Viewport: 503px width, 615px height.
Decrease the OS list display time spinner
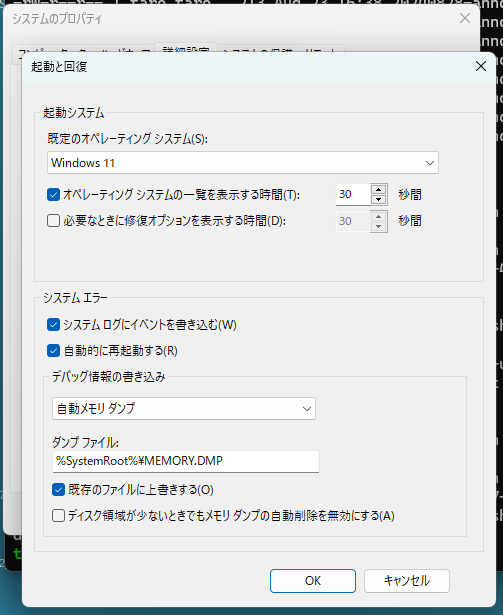[x=378, y=199]
